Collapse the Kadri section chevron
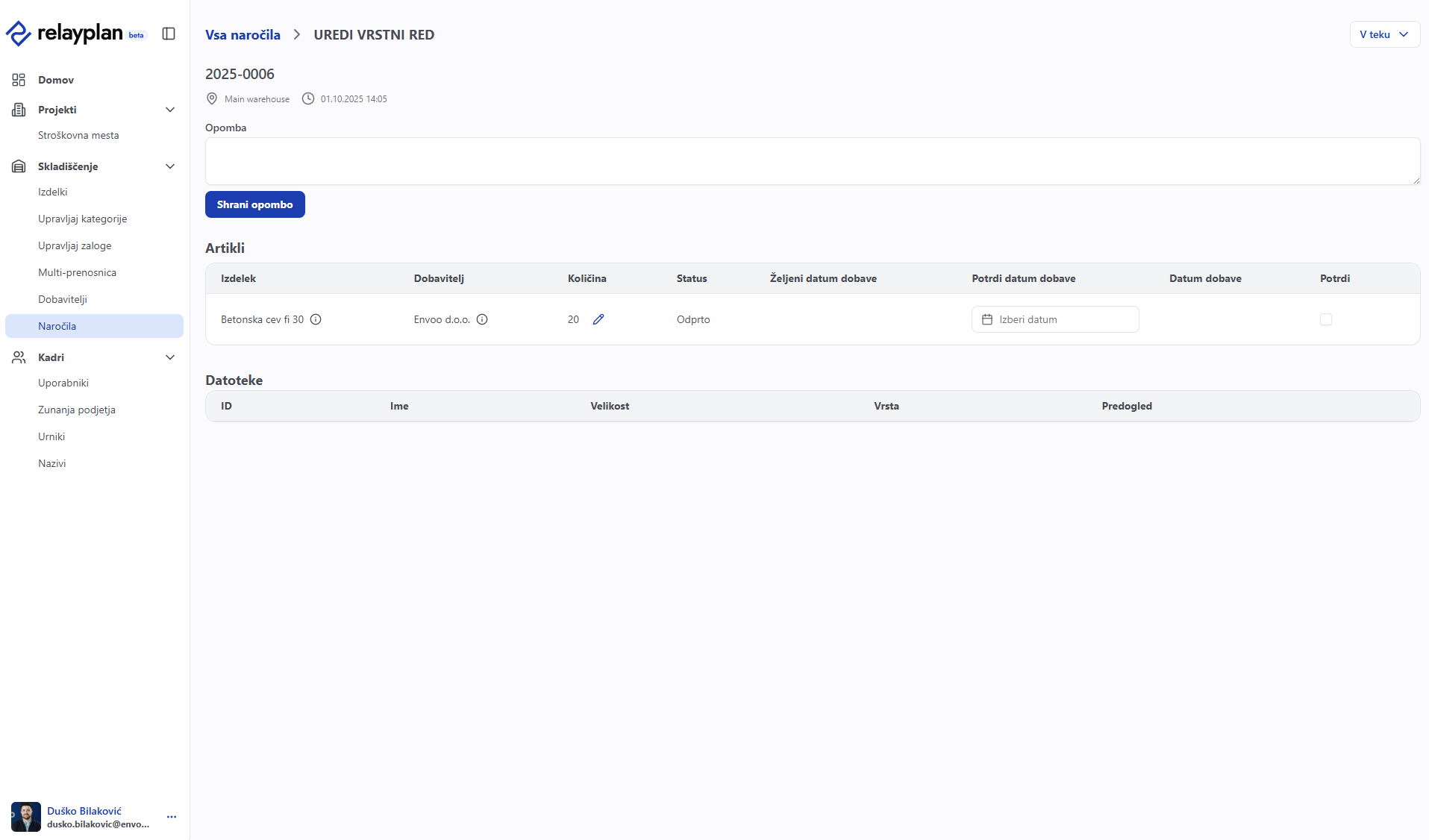Screen dimensions: 1429x840 [x=170, y=357]
